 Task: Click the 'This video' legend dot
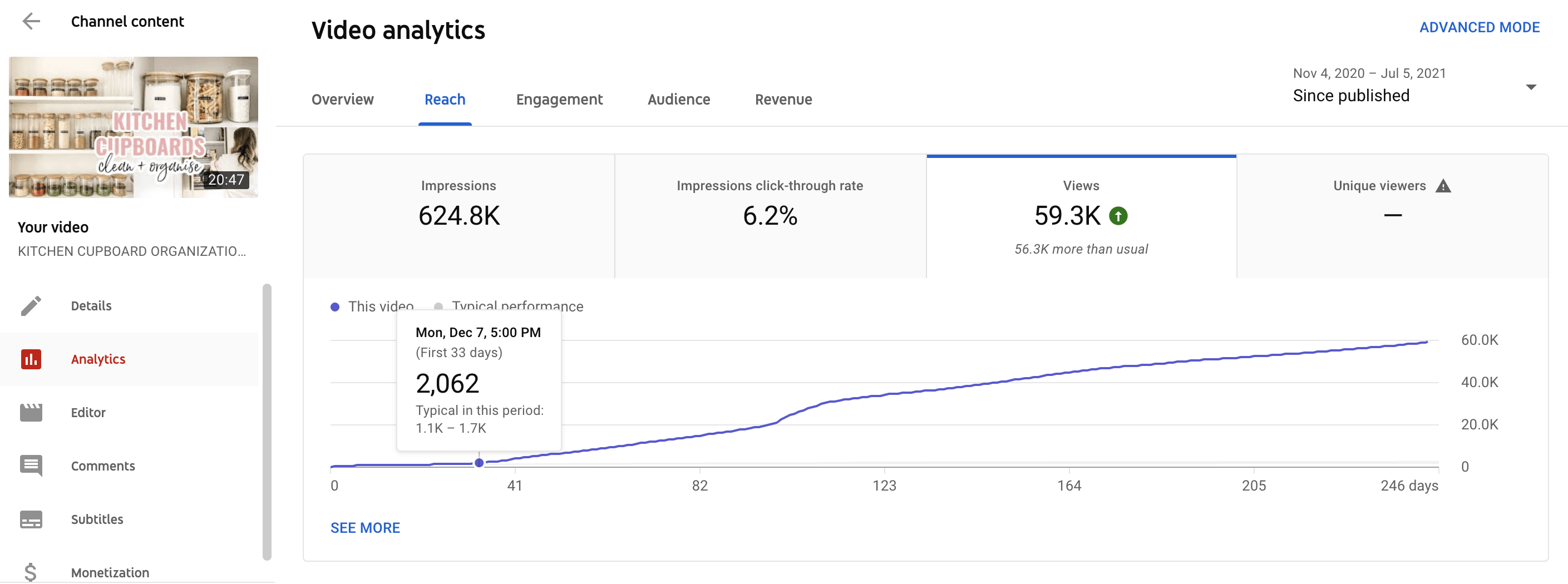pos(335,306)
